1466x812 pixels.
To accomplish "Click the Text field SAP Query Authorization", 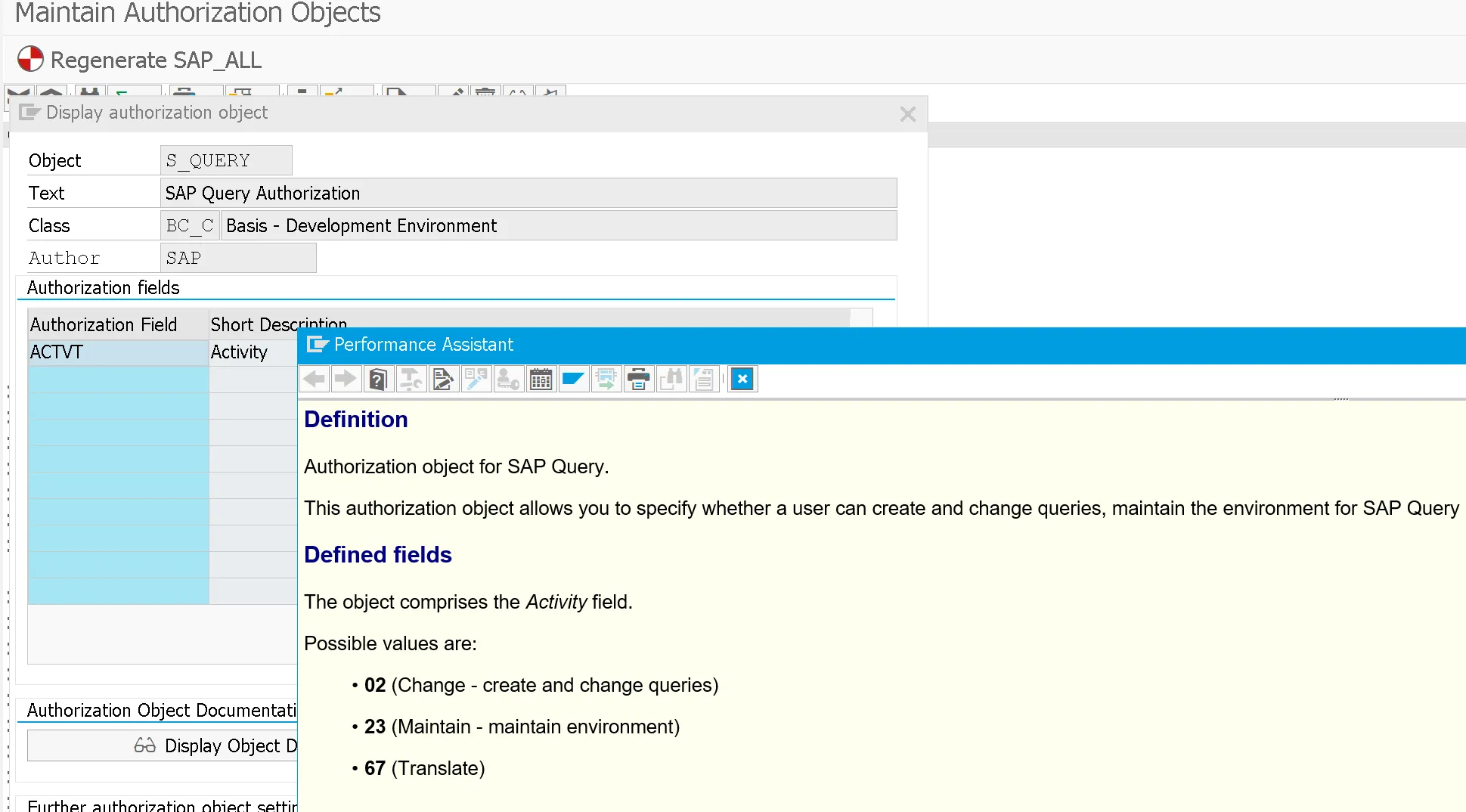I will pyautogui.click(x=528, y=193).
